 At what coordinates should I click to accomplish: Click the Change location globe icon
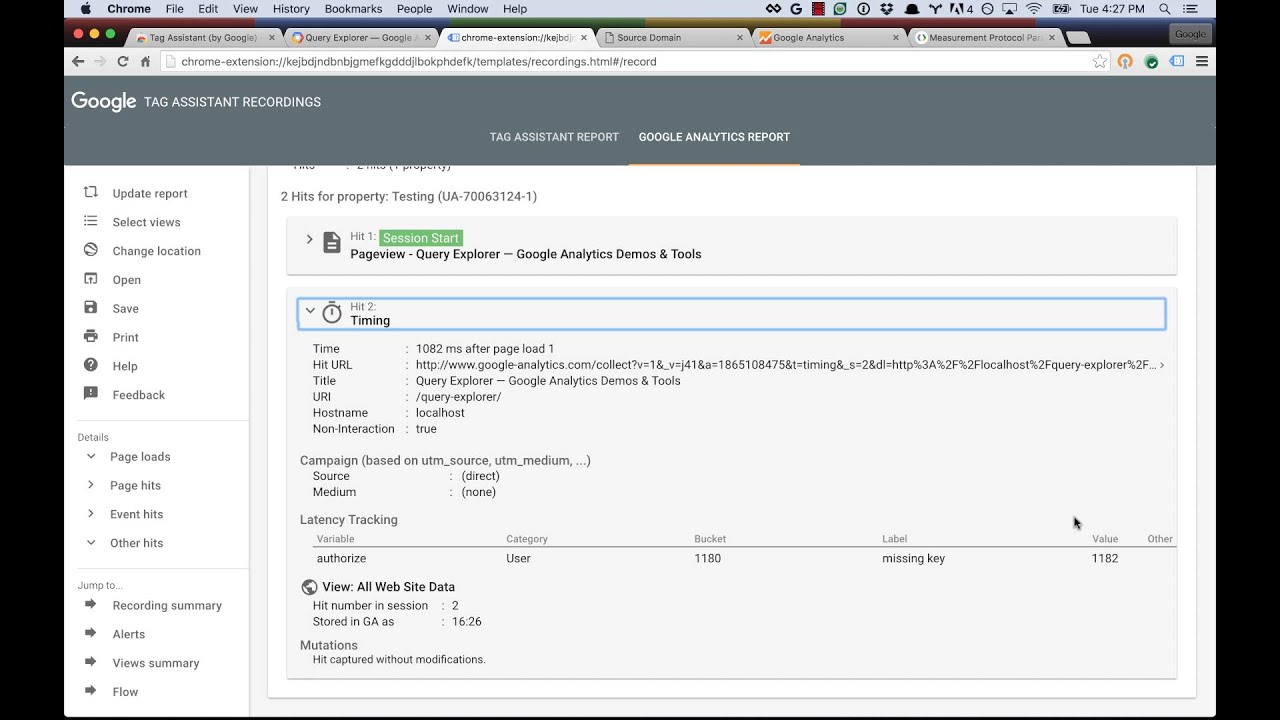pos(91,250)
